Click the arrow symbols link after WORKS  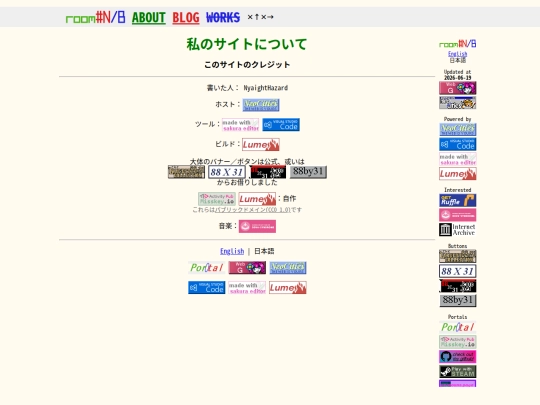click(260, 17)
